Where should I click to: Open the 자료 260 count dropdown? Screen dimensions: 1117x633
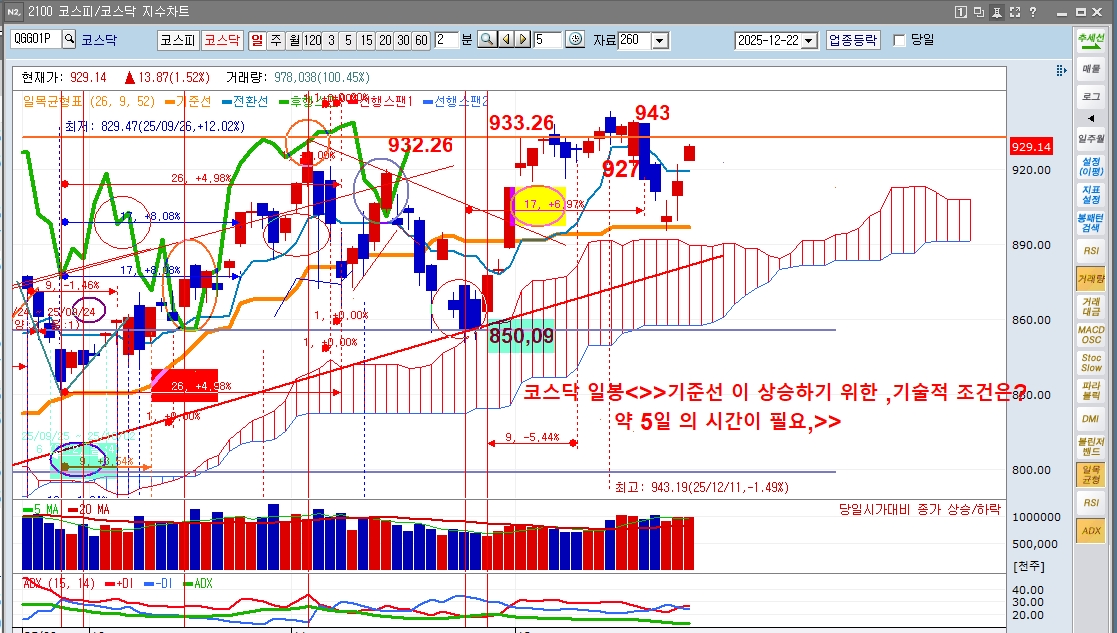660,41
